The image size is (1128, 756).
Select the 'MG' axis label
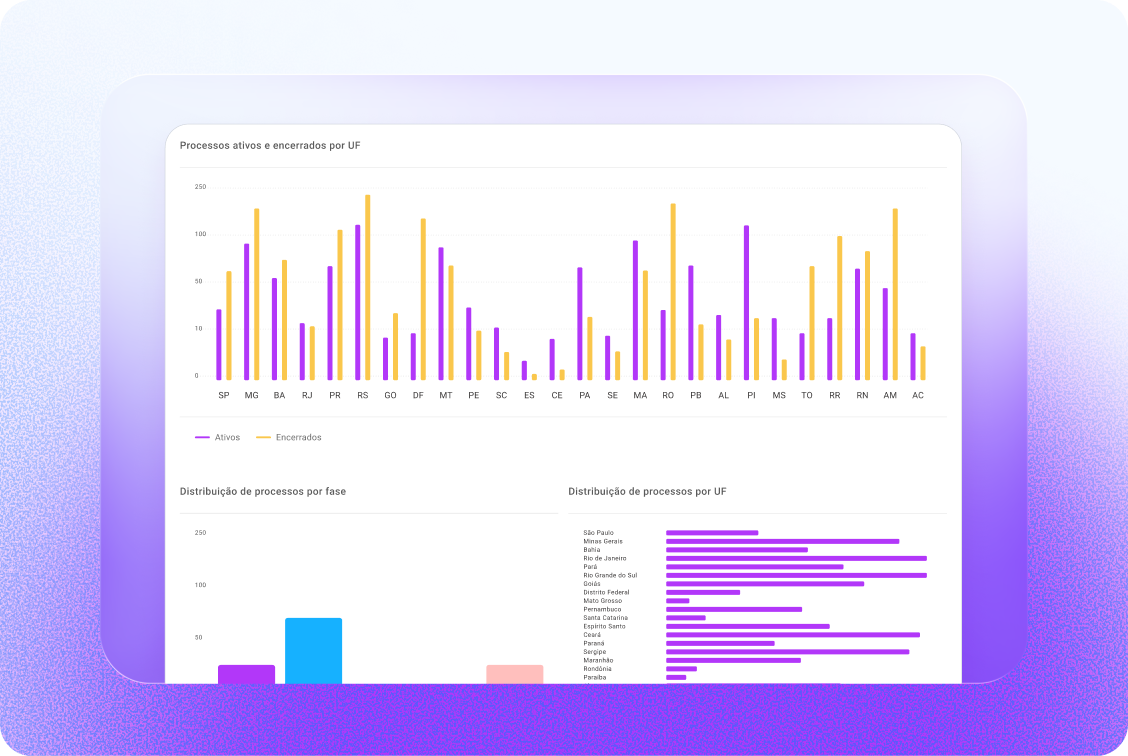point(250,395)
